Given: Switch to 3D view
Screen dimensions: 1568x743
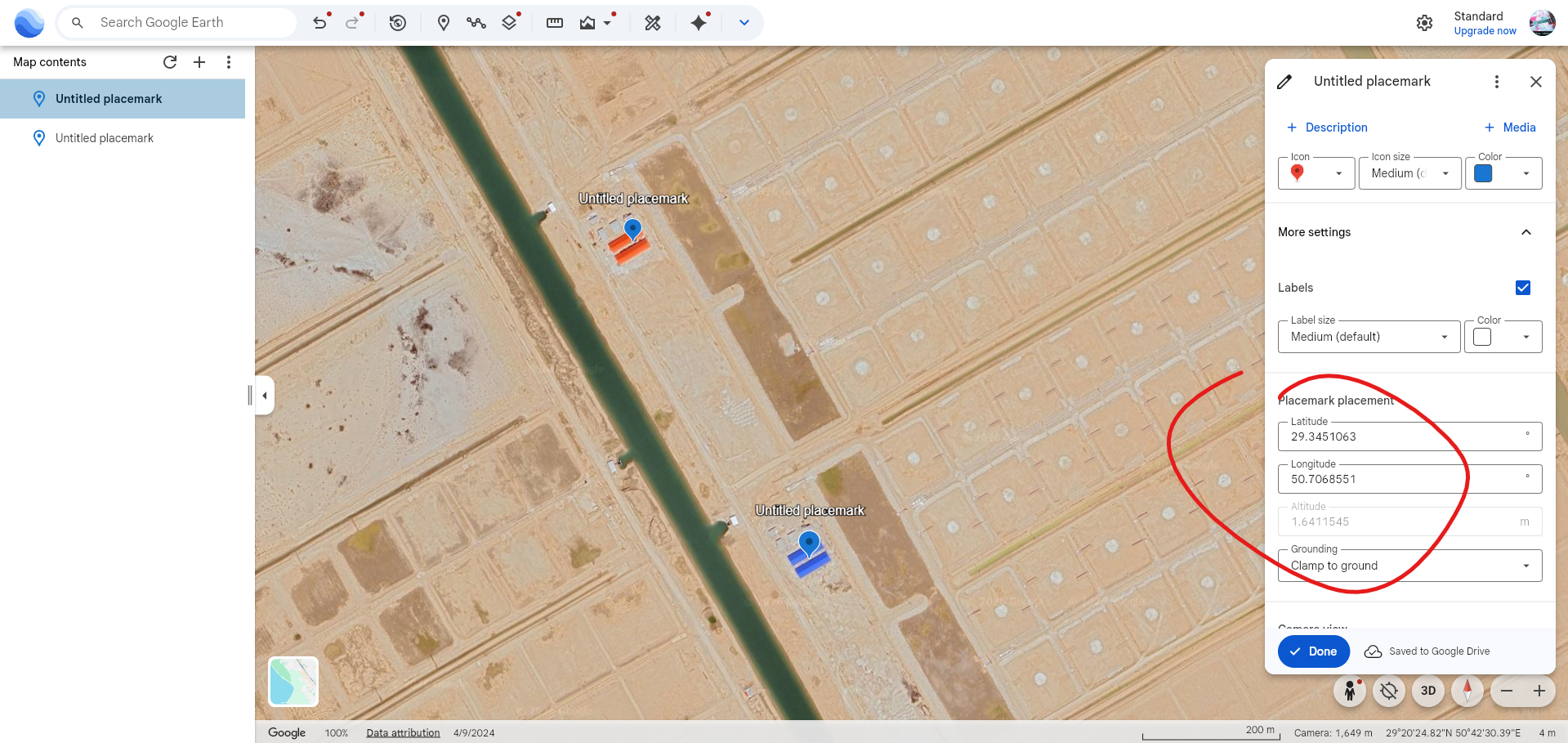Looking at the screenshot, I should click(x=1428, y=691).
